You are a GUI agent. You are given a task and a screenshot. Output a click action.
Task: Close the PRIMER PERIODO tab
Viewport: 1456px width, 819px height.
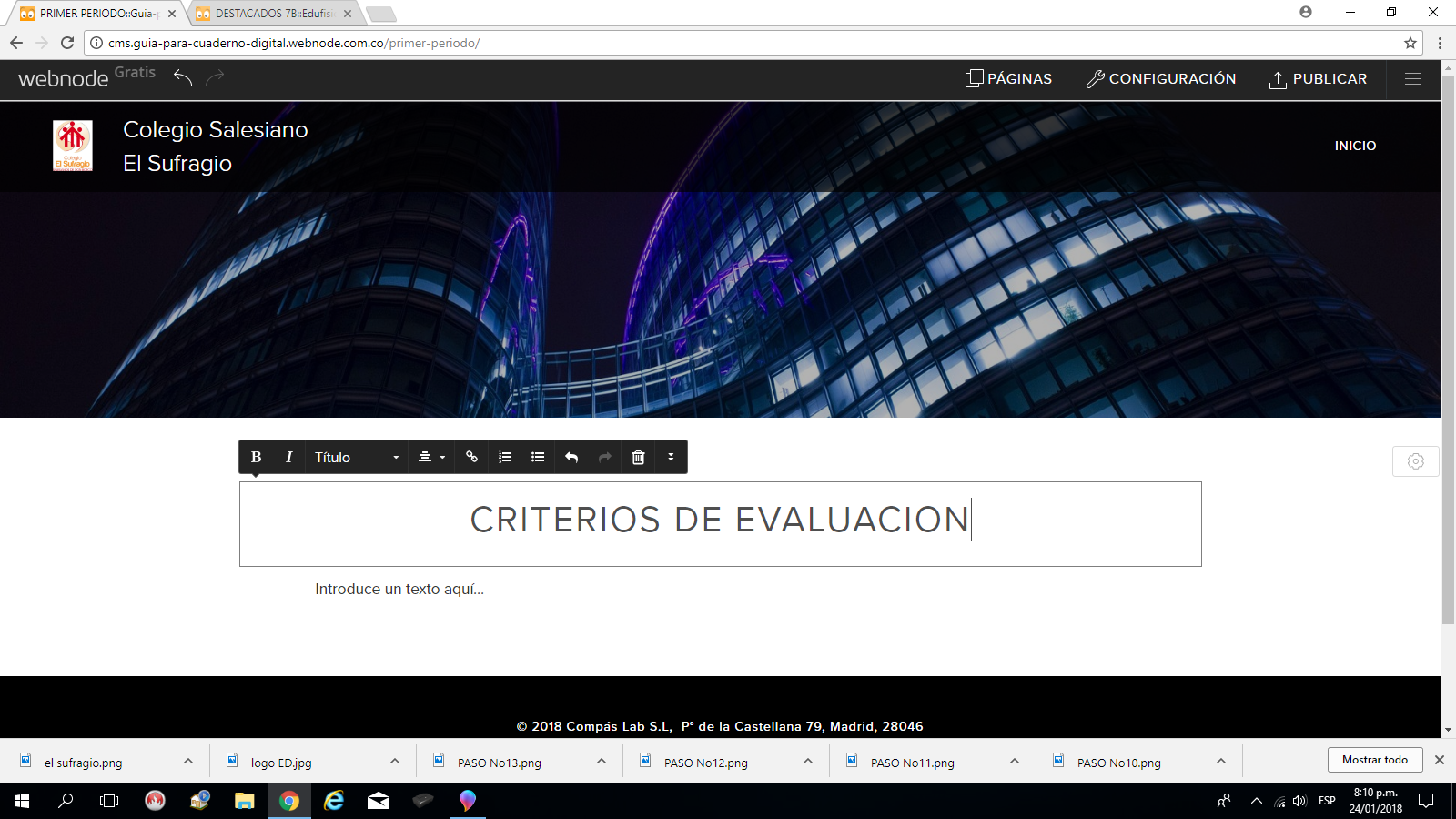(x=172, y=14)
